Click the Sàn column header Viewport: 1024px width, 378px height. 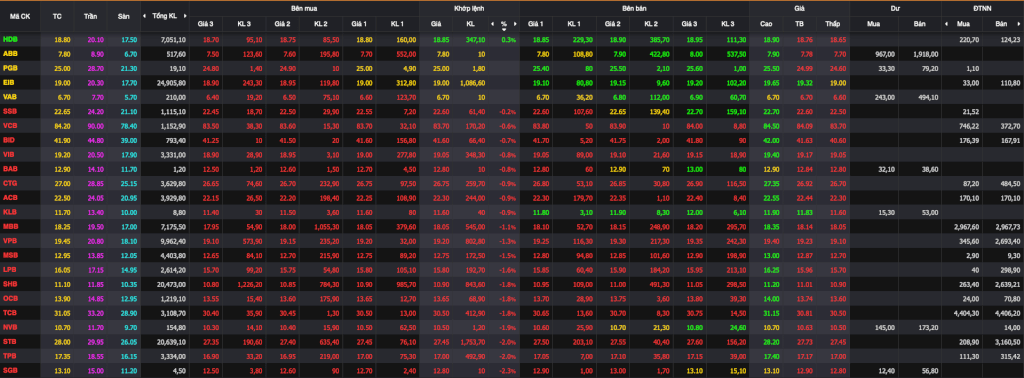tap(123, 16)
